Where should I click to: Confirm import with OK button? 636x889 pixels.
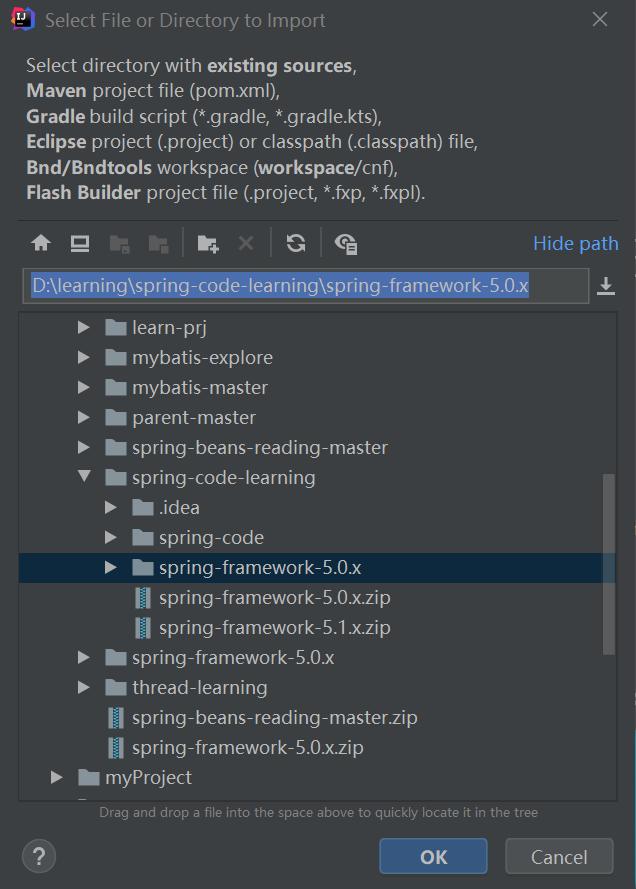click(433, 857)
